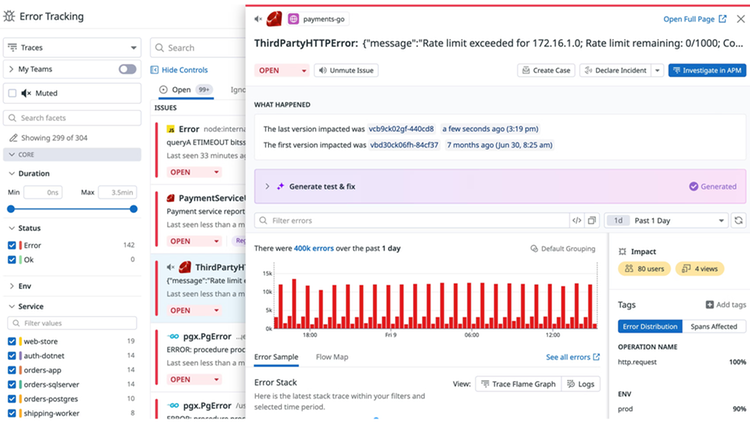Open the Logs view button
The width and height of the screenshot is (750, 424).
(x=581, y=384)
